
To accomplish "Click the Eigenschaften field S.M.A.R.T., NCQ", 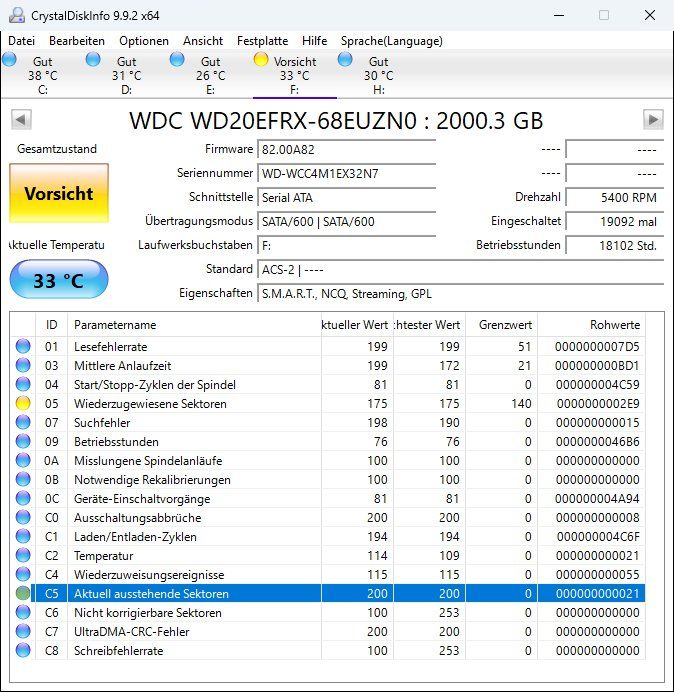I will click(460, 293).
